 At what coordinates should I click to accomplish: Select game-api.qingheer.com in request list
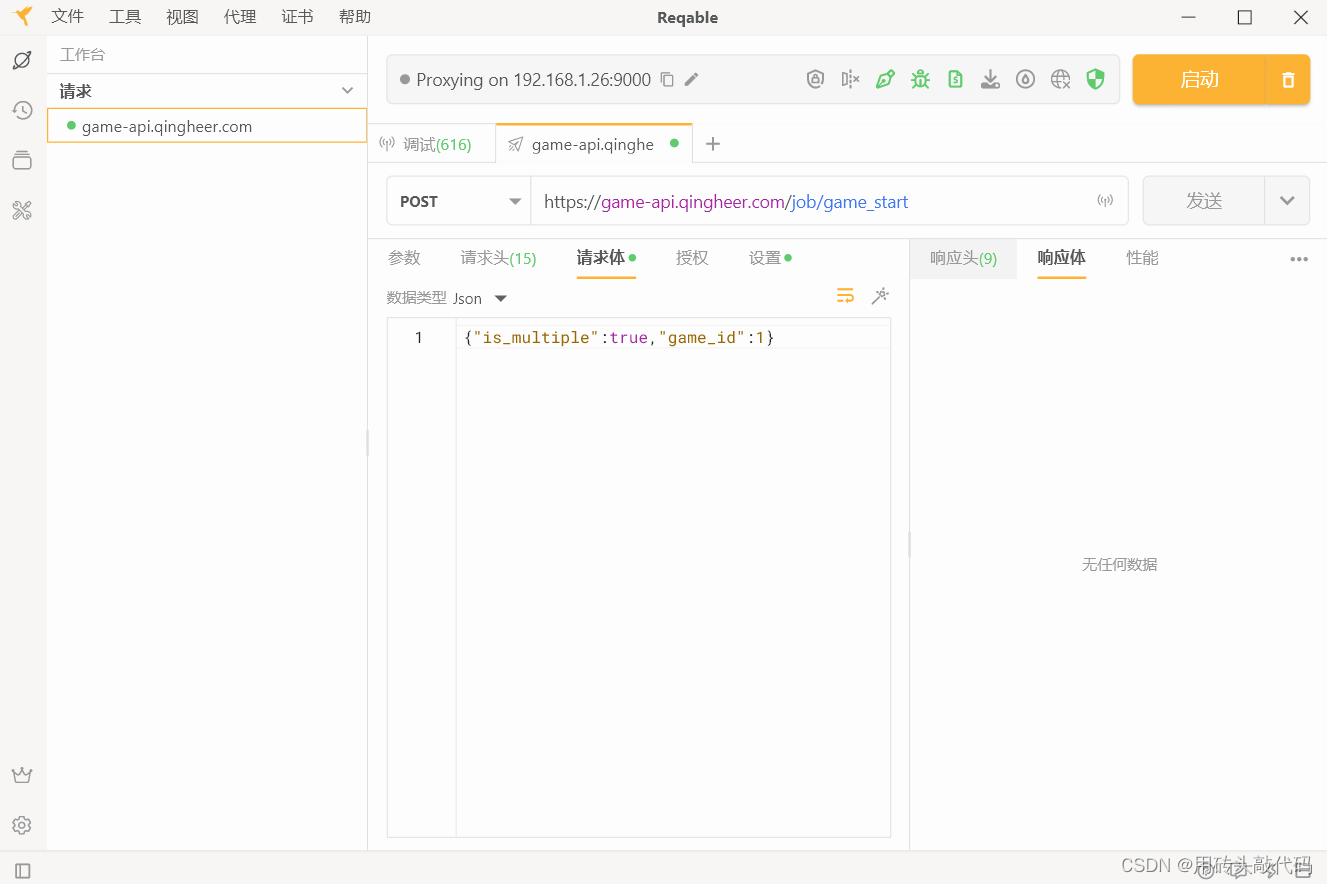[x=207, y=126]
